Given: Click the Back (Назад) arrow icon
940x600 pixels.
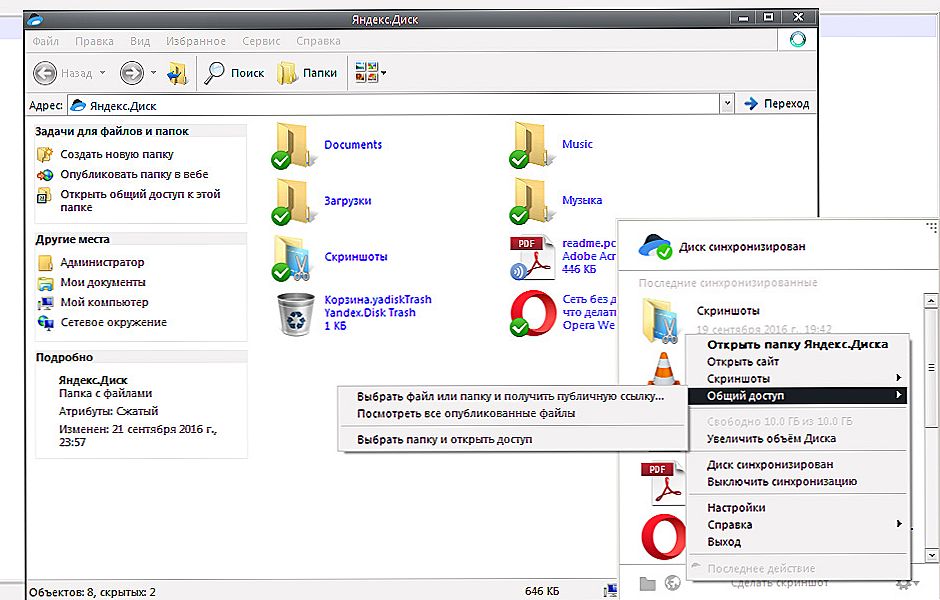Looking at the screenshot, I should tap(45, 73).
